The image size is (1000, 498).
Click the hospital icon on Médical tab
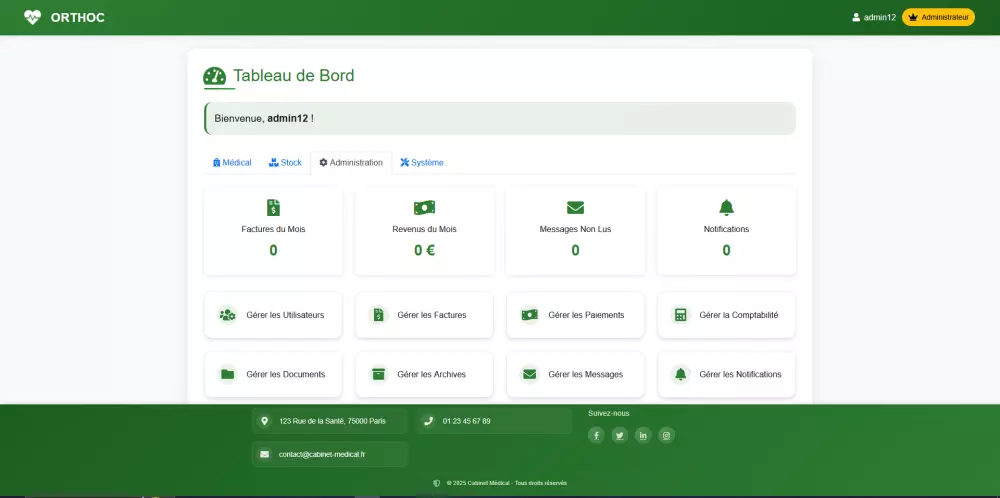pyautogui.click(x=216, y=163)
